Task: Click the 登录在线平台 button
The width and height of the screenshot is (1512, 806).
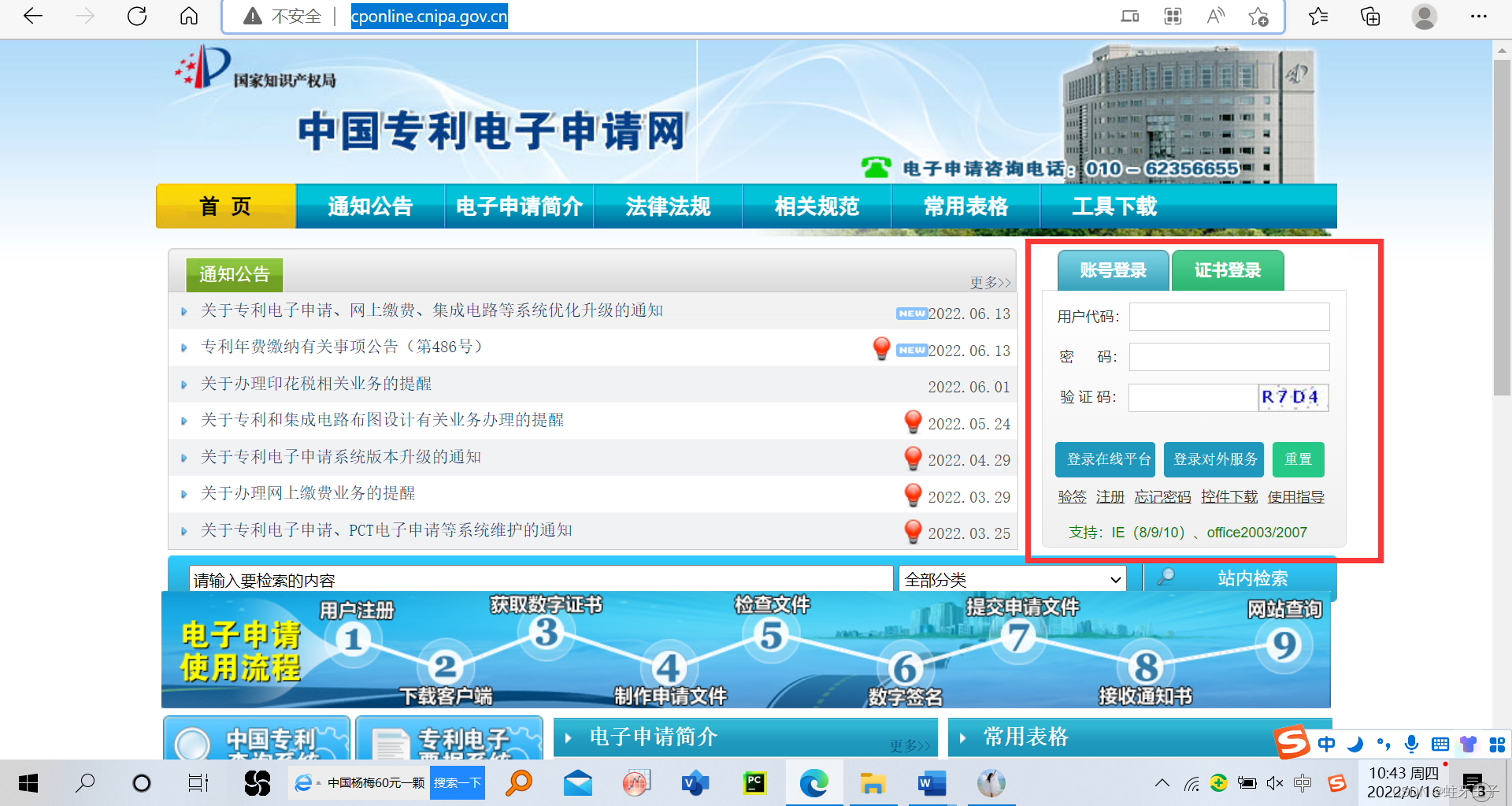Action: pyautogui.click(x=1105, y=459)
